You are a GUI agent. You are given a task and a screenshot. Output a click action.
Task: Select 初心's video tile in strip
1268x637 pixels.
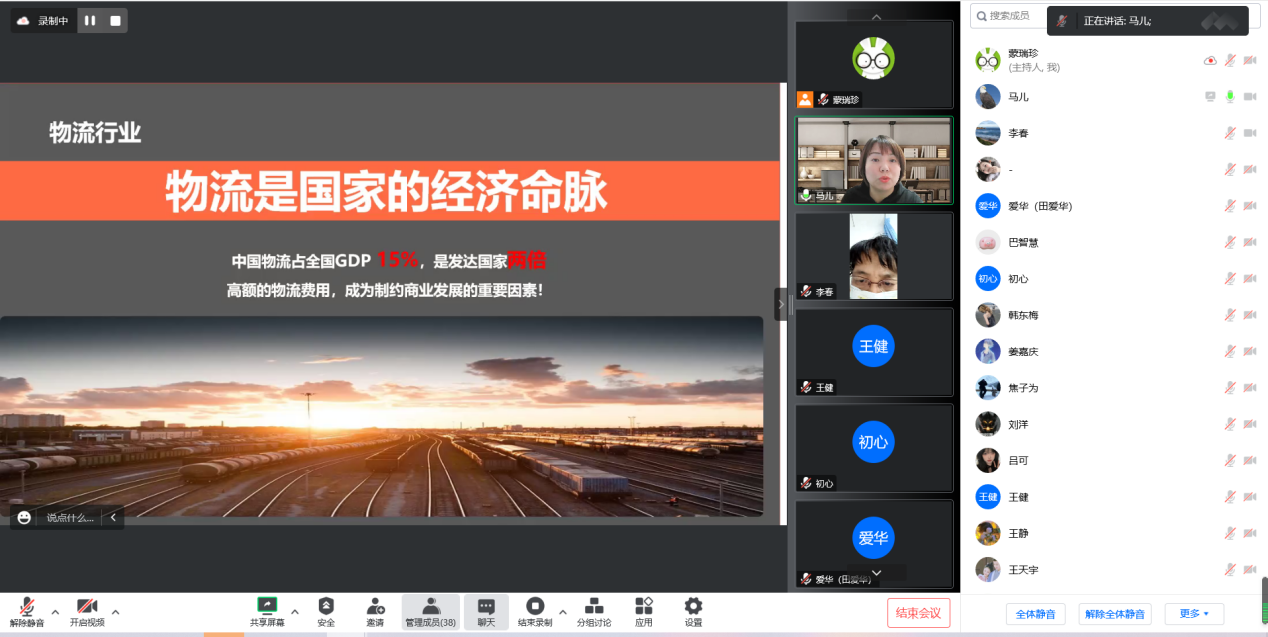click(x=874, y=448)
